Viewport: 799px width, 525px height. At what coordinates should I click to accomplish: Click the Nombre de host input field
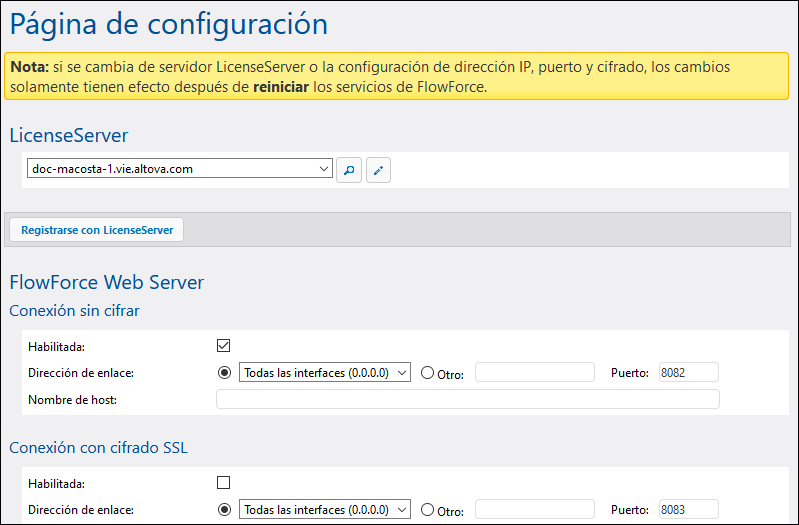[468, 399]
